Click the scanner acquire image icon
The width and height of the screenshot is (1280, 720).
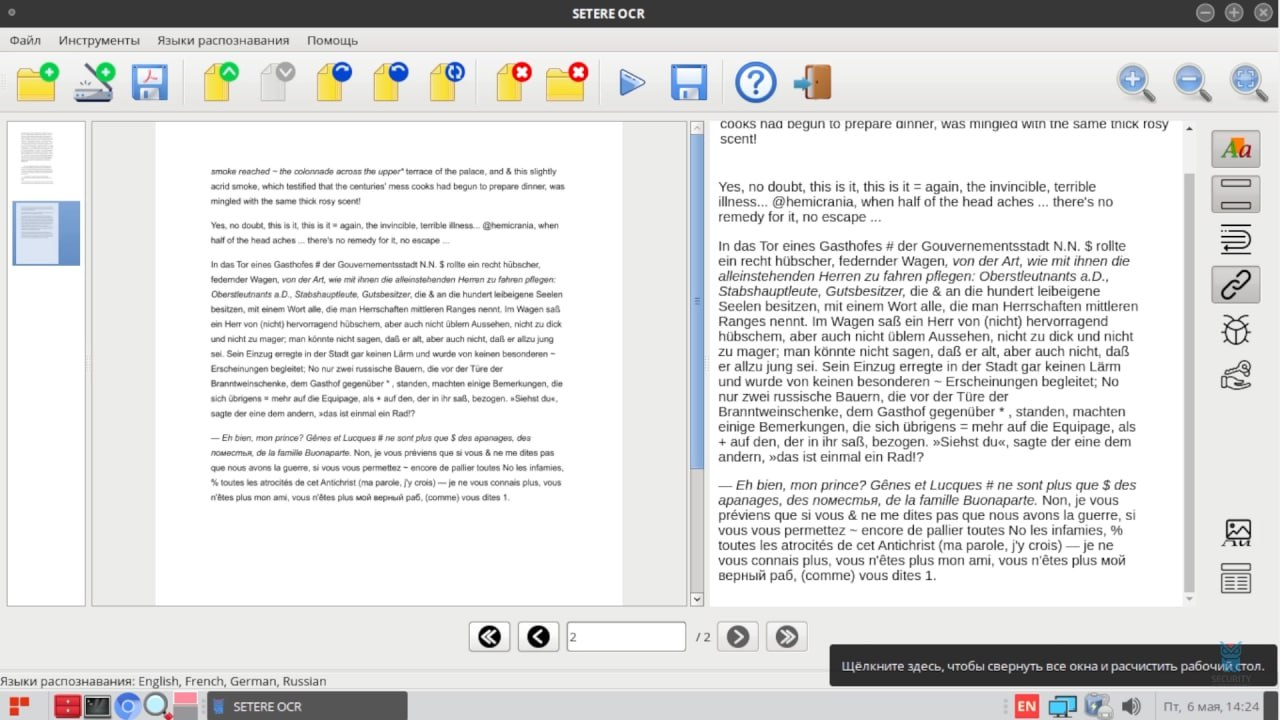pyautogui.click(x=94, y=82)
